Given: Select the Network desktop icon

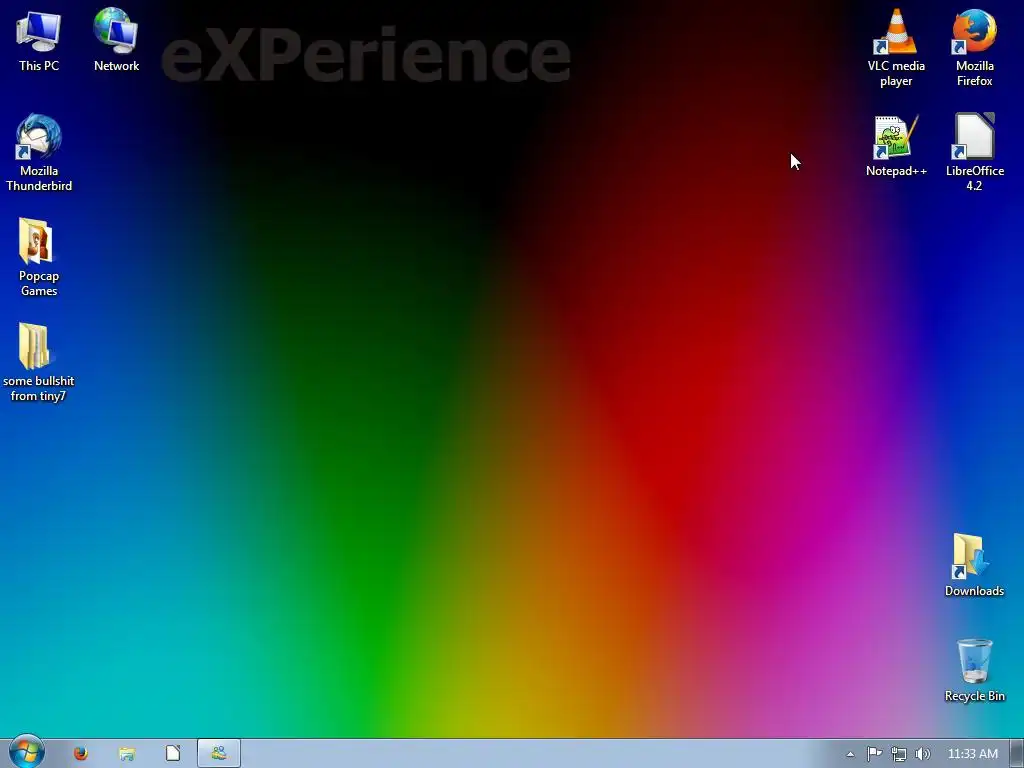Looking at the screenshot, I should click(116, 39).
